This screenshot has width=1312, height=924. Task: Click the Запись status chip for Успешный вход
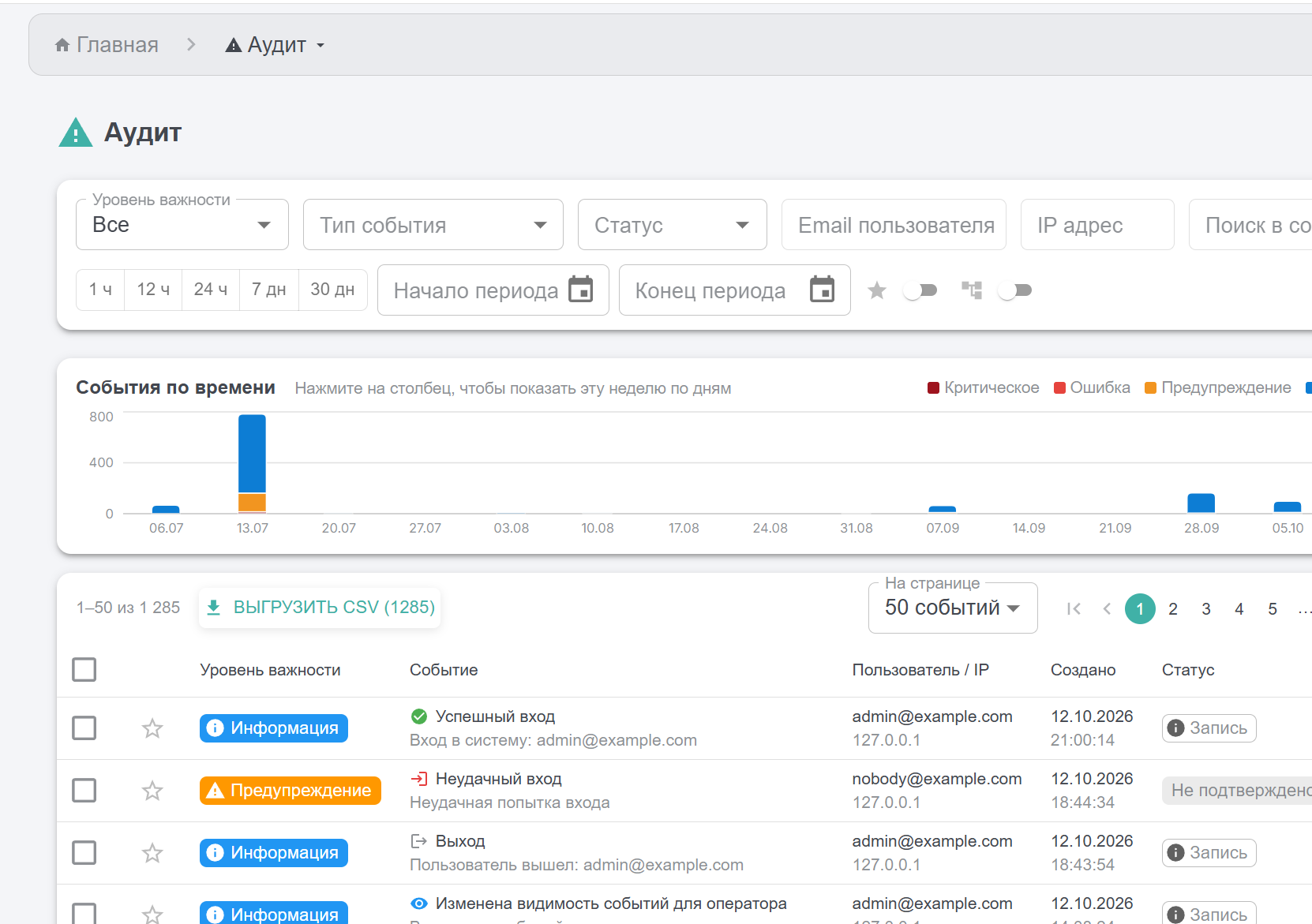coord(1209,728)
